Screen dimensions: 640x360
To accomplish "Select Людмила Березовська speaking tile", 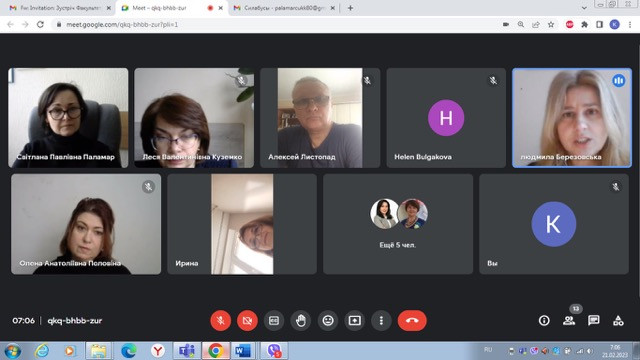I will click(x=572, y=118).
